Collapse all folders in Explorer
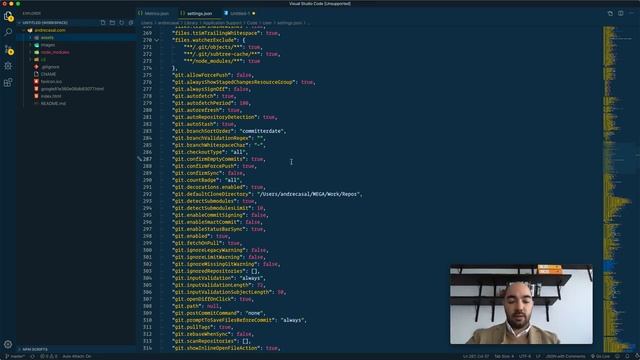The height and width of the screenshot is (360, 640). [x=131, y=23]
